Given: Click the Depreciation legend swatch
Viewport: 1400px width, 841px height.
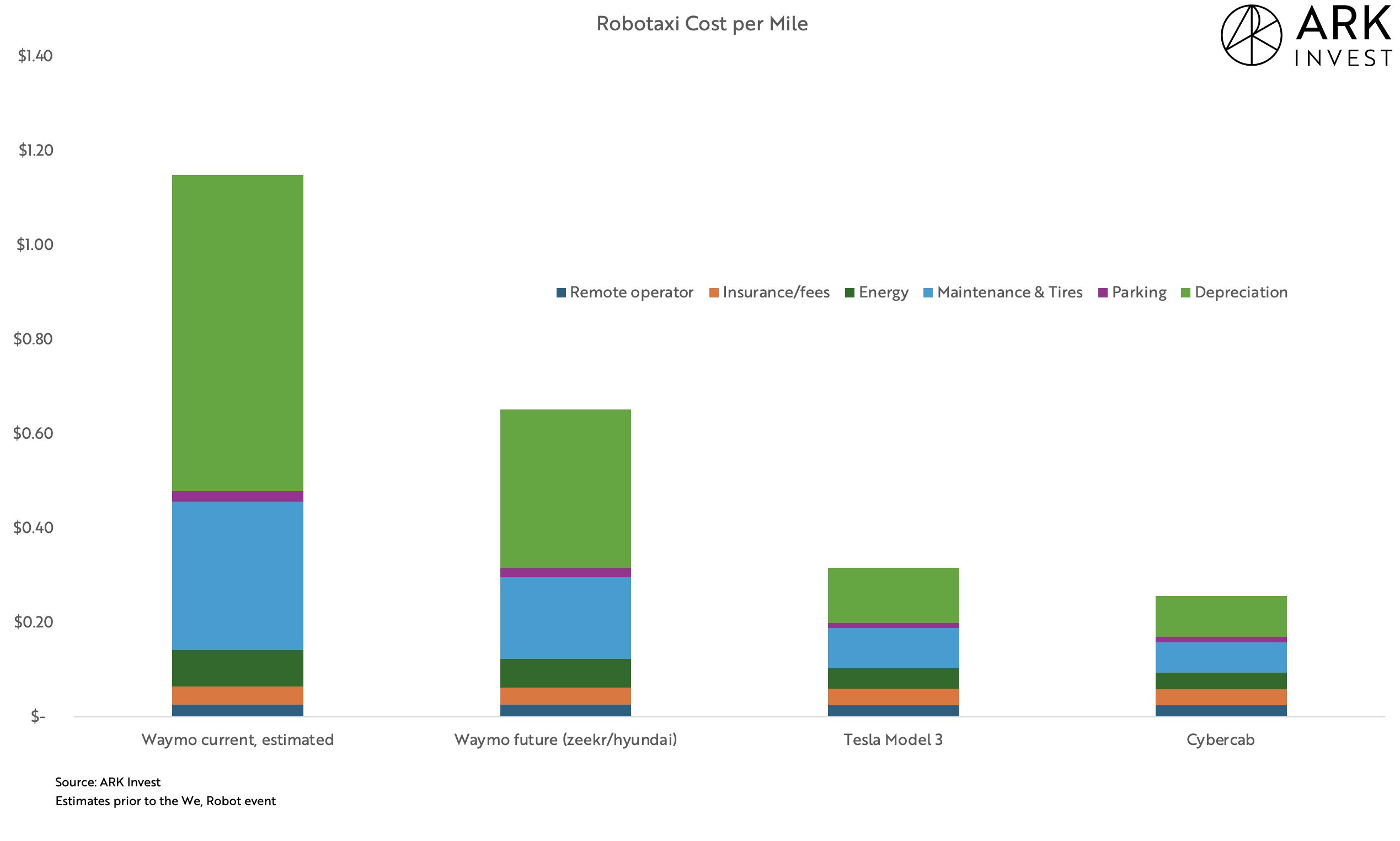Looking at the screenshot, I should click(1186, 293).
